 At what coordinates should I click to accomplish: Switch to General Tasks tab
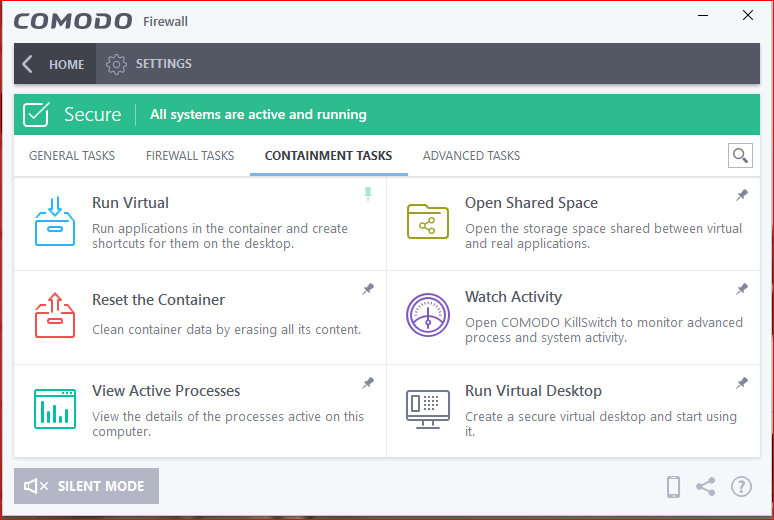[72, 156]
